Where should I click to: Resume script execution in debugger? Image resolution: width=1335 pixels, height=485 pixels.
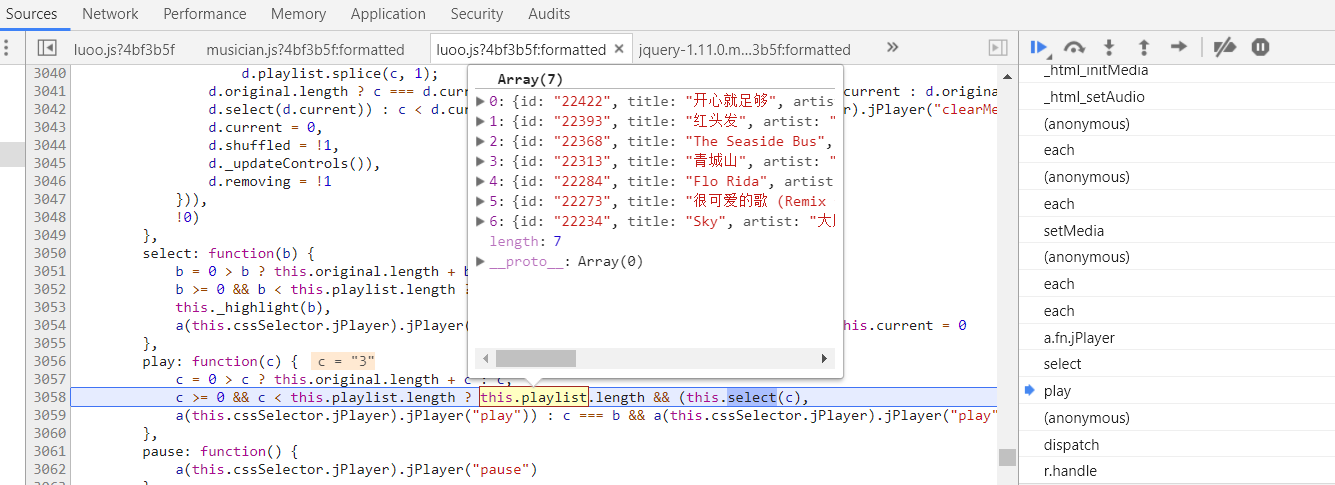[x=1040, y=47]
